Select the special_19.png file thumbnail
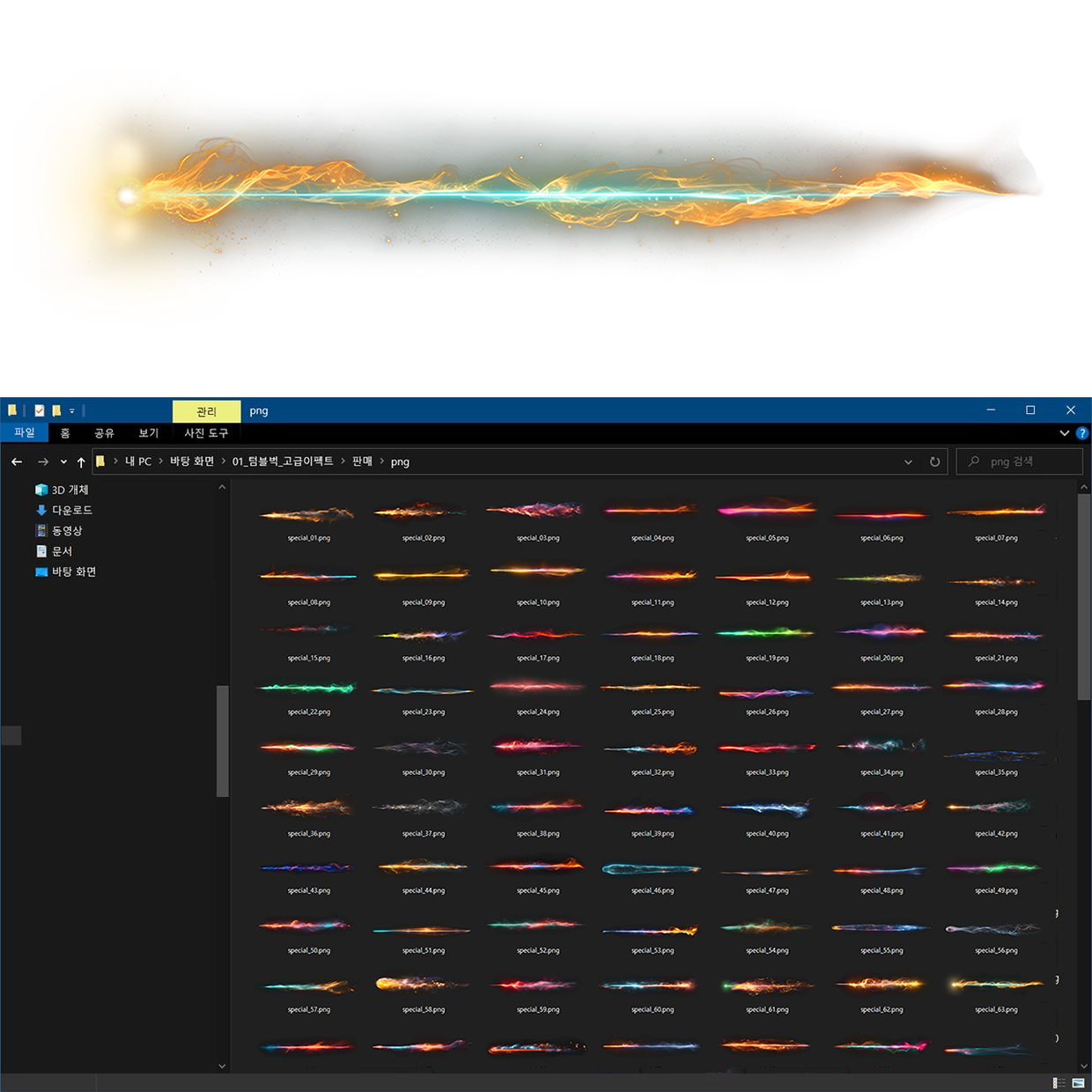 pyautogui.click(x=766, y=632)
